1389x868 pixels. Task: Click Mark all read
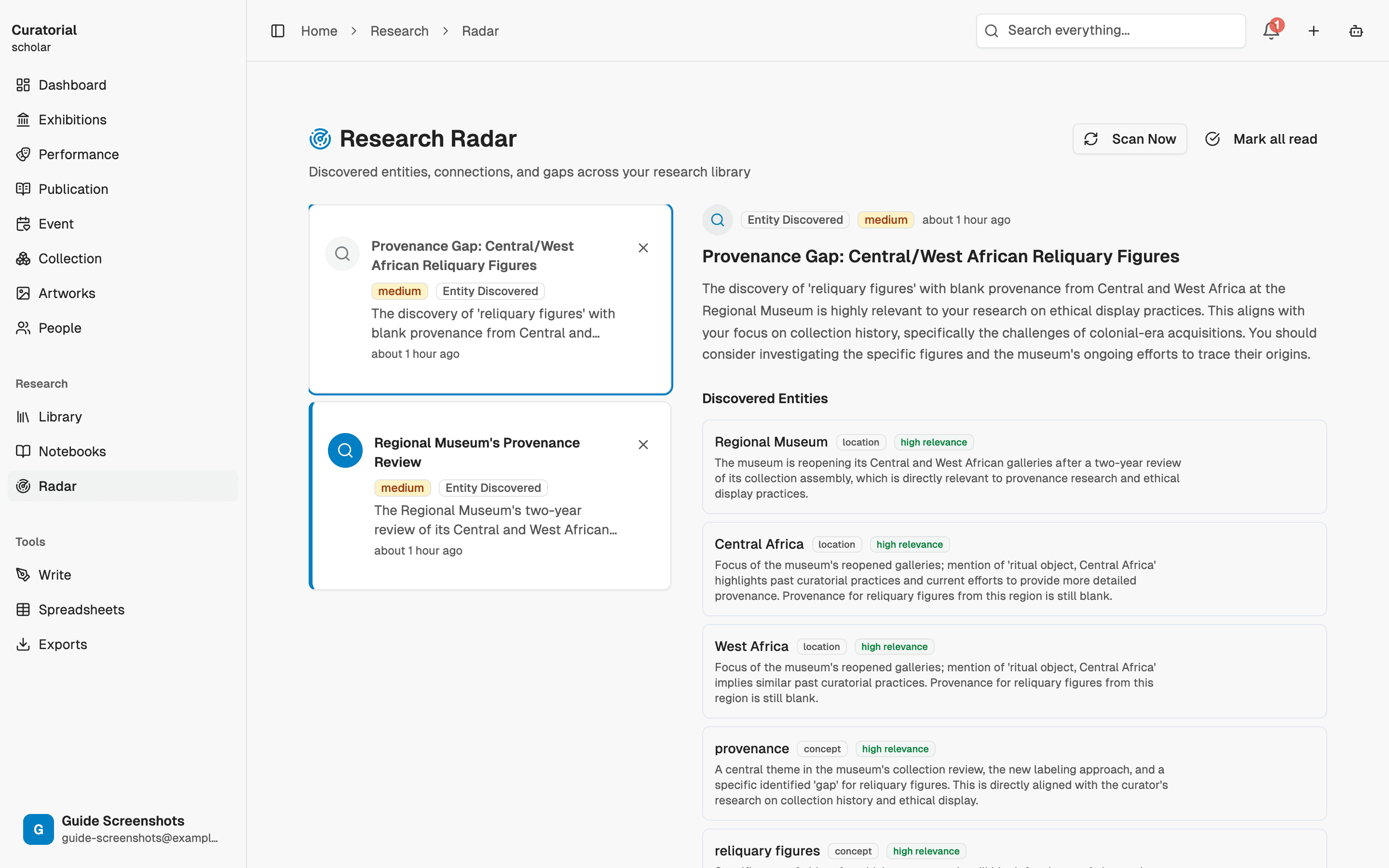pos(1261,139)
